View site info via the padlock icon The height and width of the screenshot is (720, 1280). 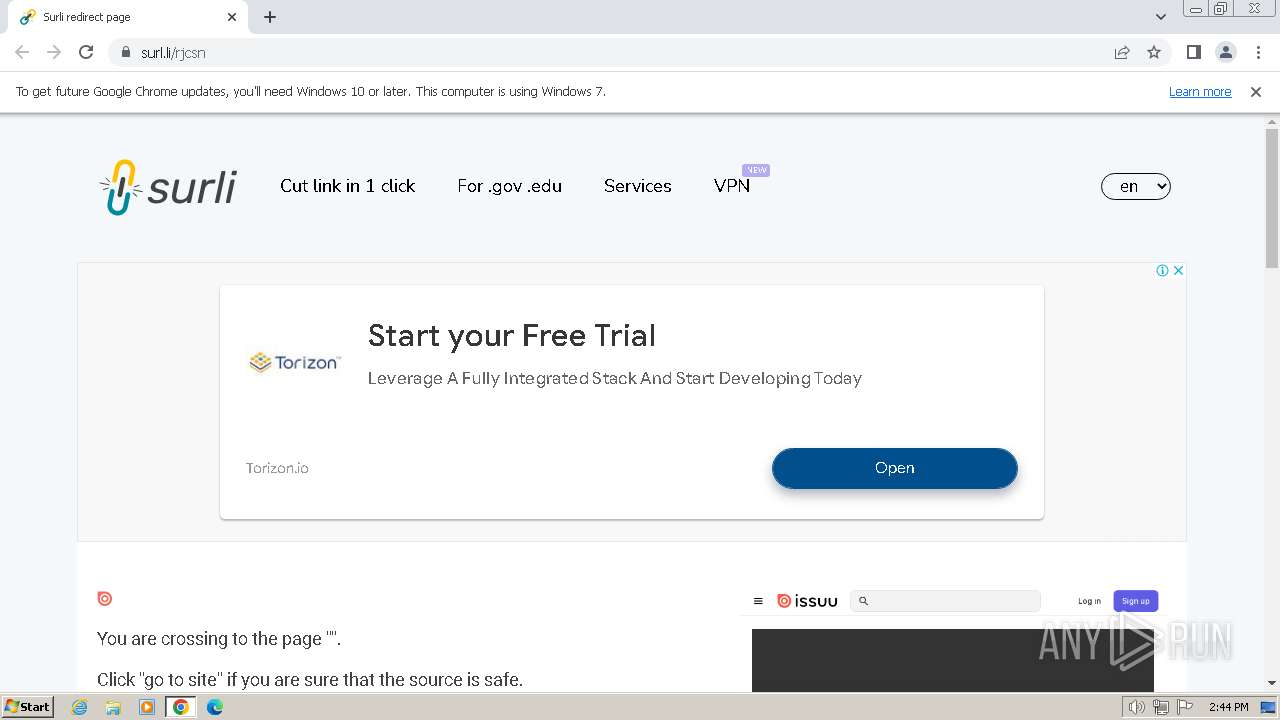[126, 53]
